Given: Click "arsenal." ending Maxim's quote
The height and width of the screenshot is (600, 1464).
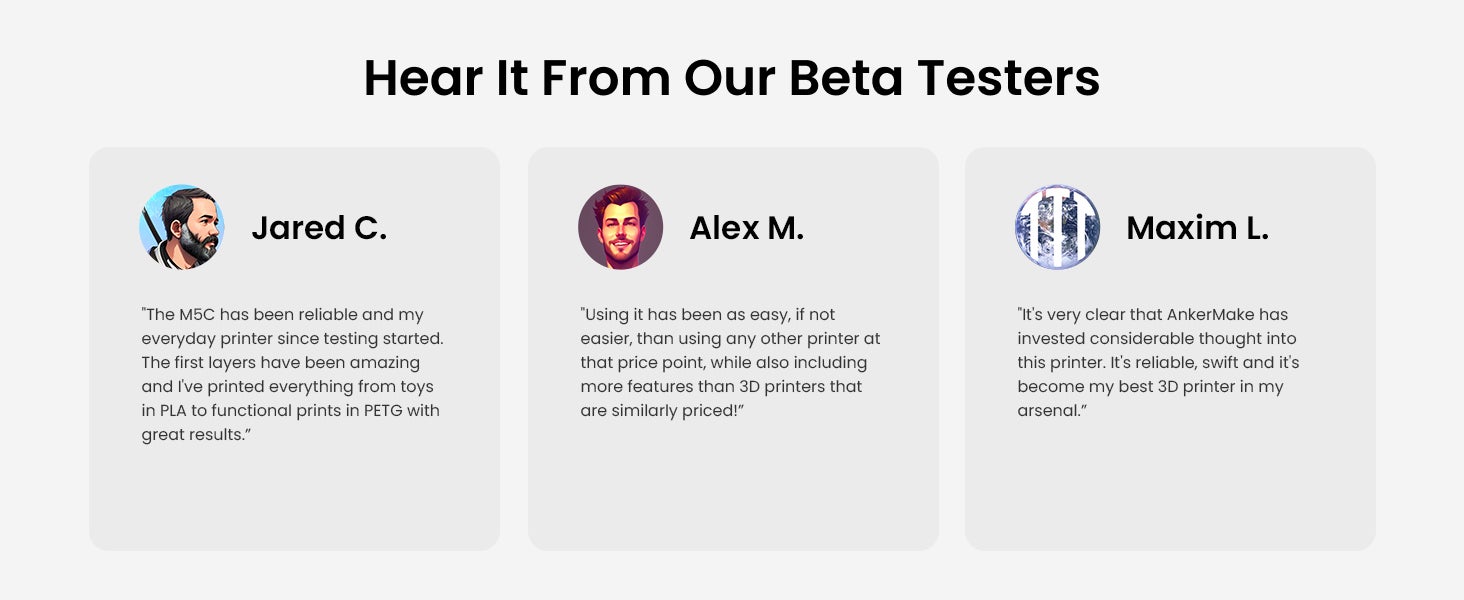Looking at the screenshot, I should click(1052, 411).
